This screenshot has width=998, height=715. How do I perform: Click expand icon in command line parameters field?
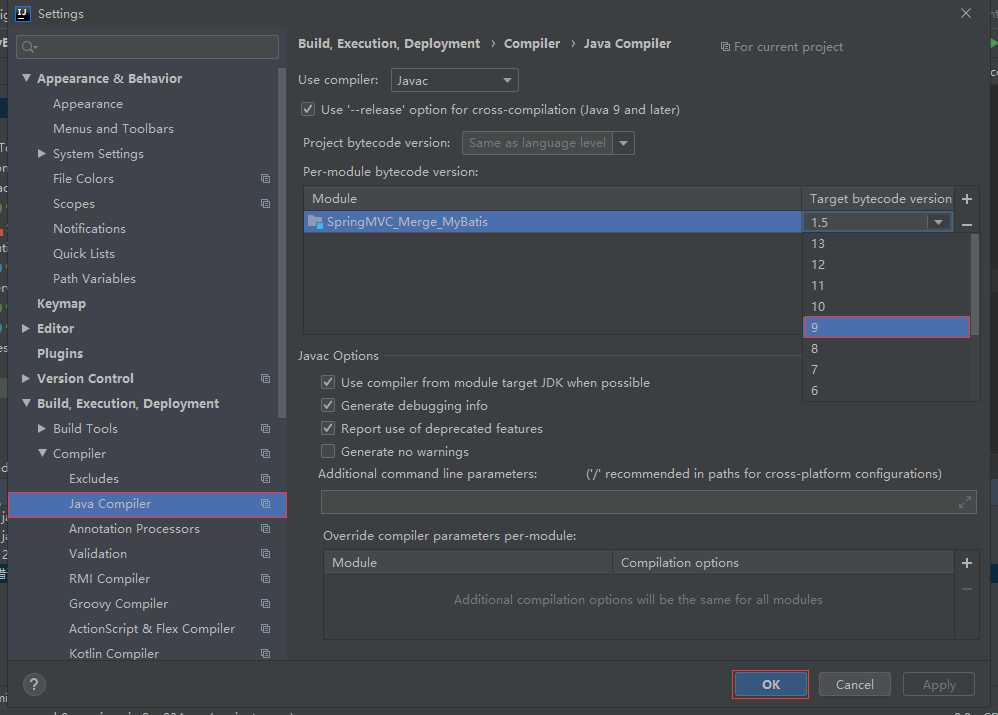pyautogui.click(x=965, y=502)
